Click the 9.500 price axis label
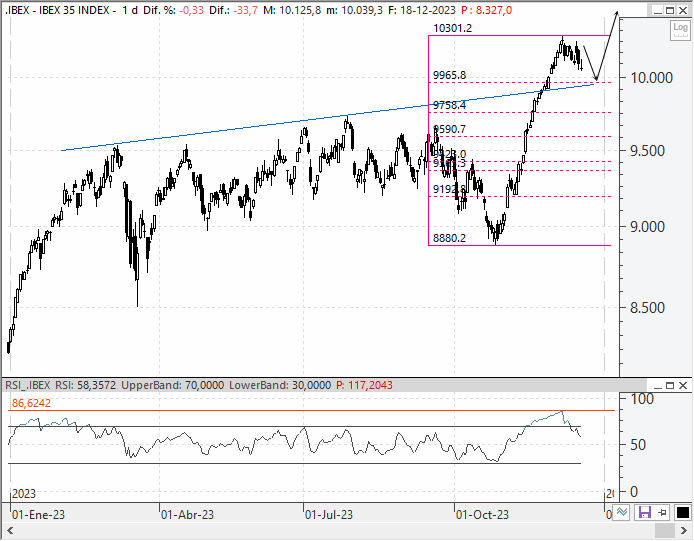Image resolution: width=694 pixels, height=541 pixels. click(648, 151)
